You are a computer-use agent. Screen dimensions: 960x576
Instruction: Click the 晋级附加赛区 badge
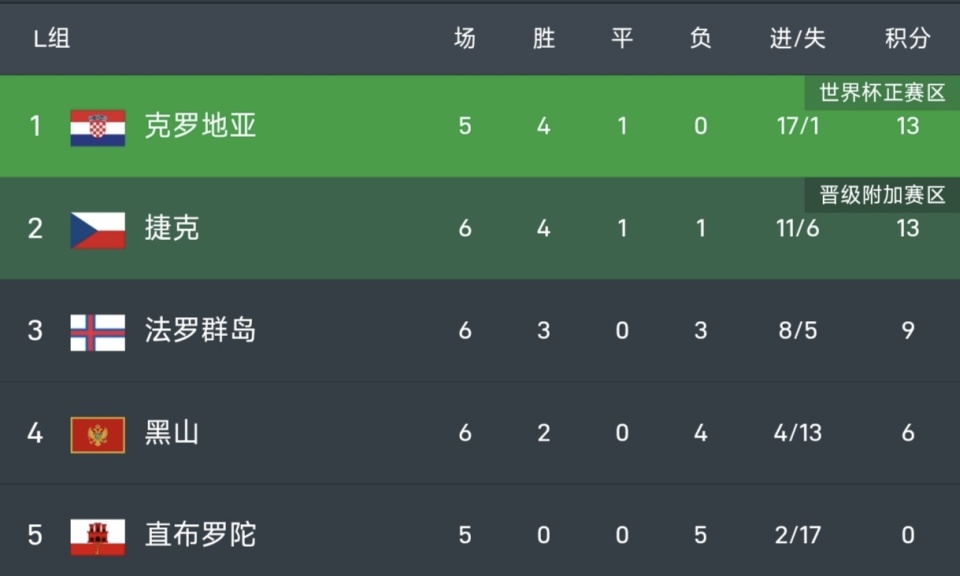point(881,195)
